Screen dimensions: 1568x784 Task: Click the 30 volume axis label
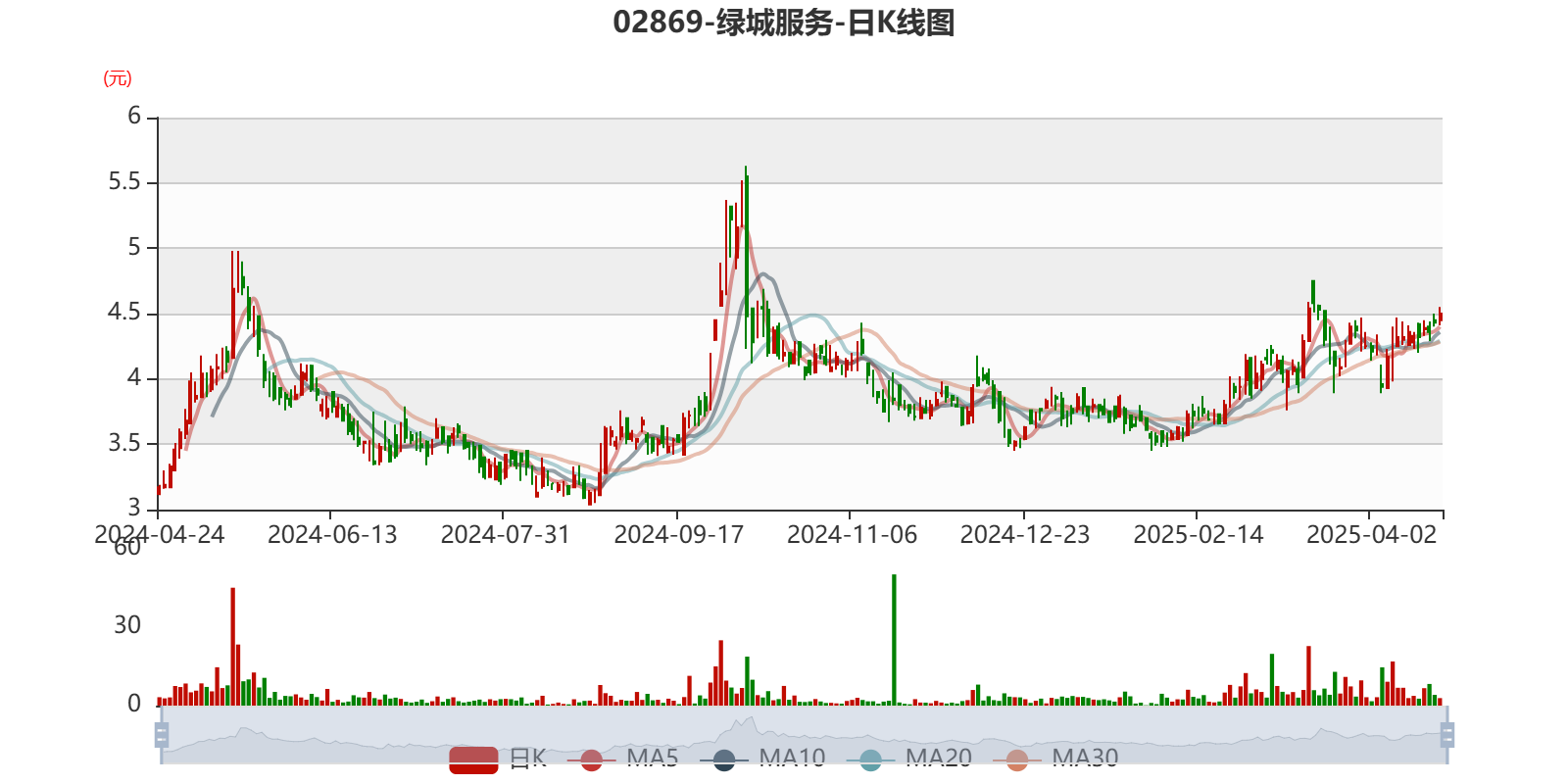(x=127, y=625)
